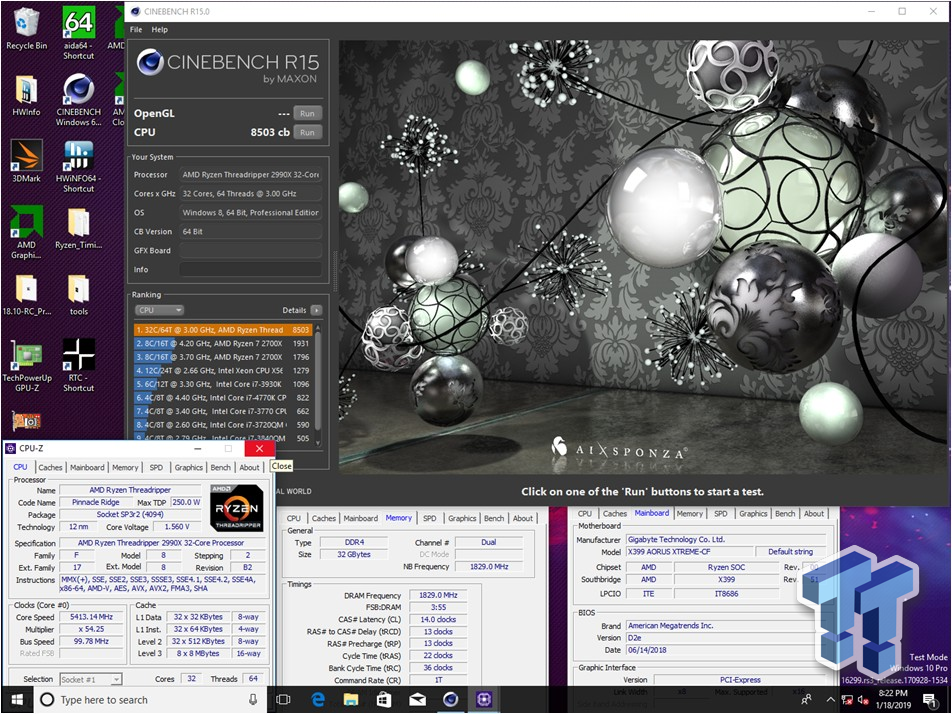
Task: Open CPU tab in the CPU-Z Memory window
Action: click(294, 518)
